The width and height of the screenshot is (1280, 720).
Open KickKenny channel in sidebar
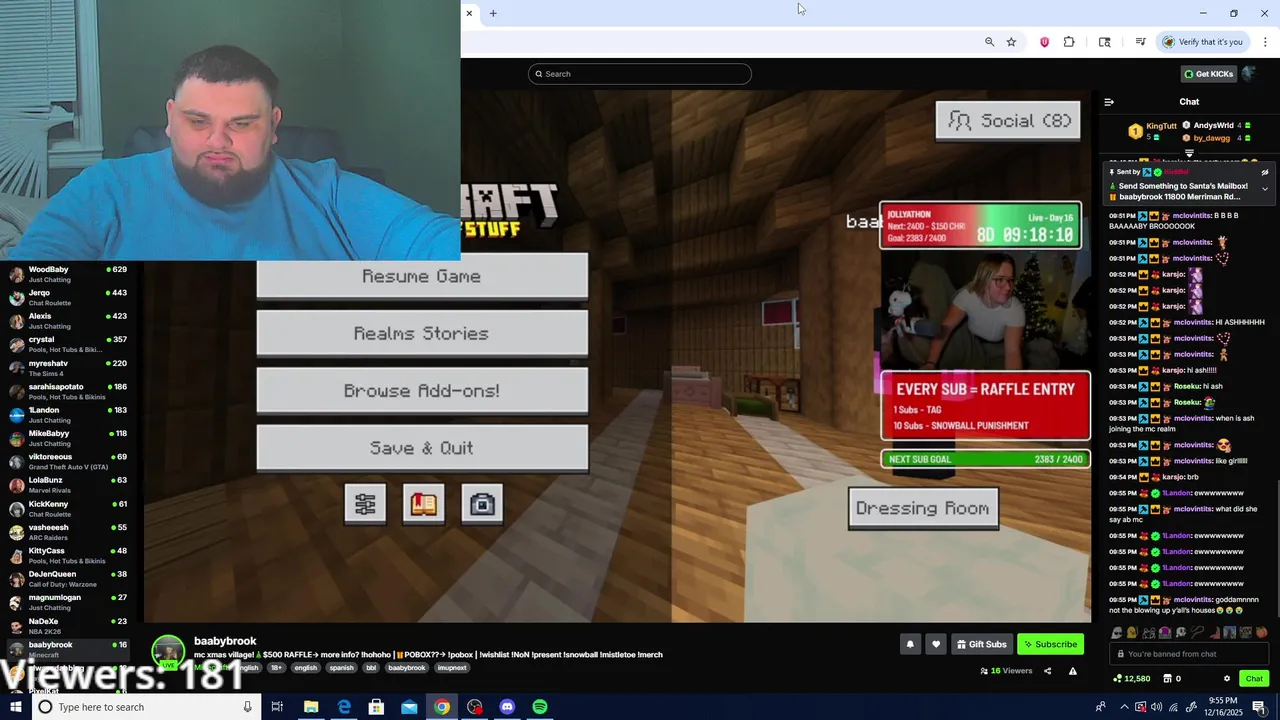(x=70, y=508)
